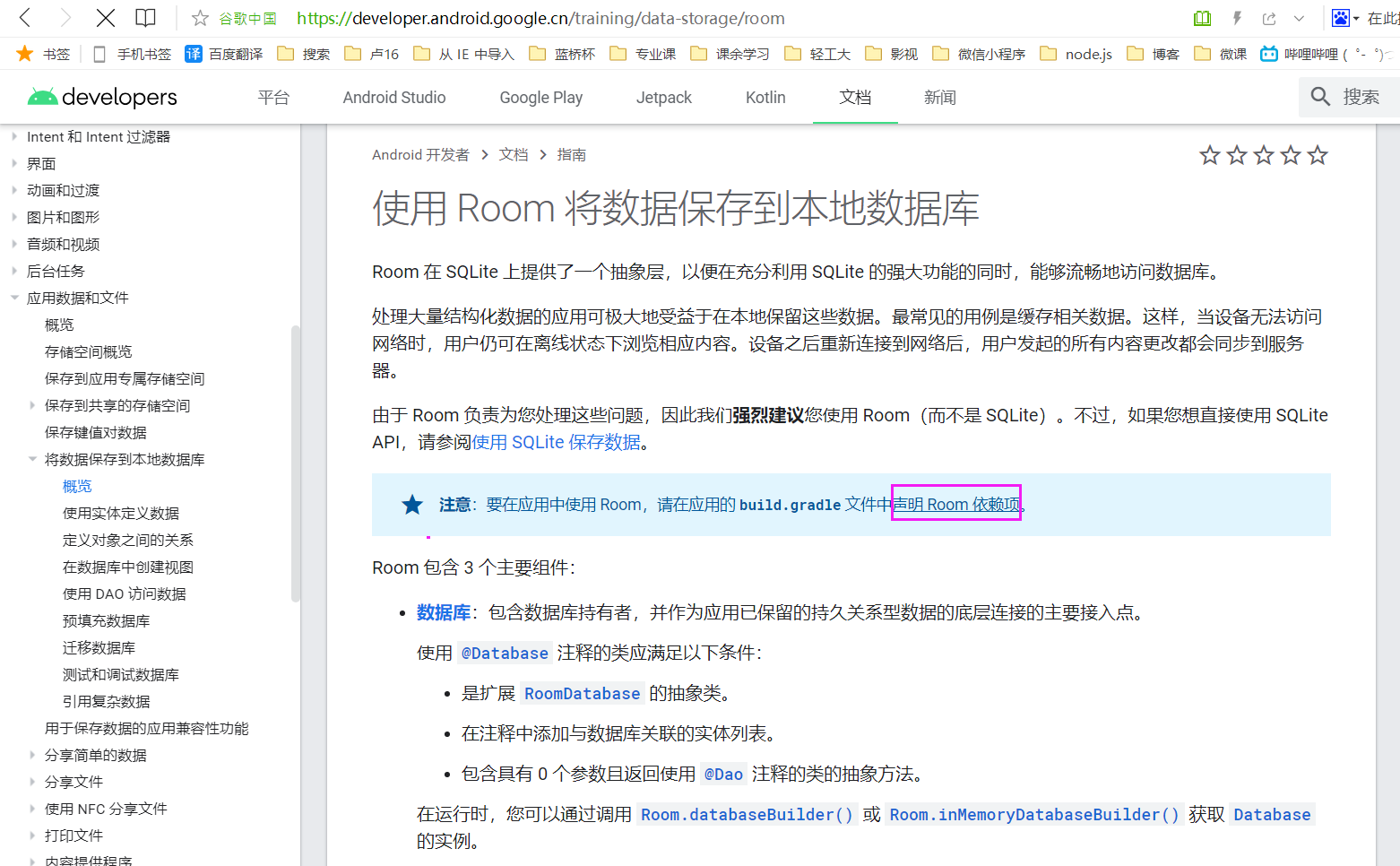This screenshot has width=1400, height=866.
Task: Open 迁移数据库 sidebar item
Action: pos(99,647)
